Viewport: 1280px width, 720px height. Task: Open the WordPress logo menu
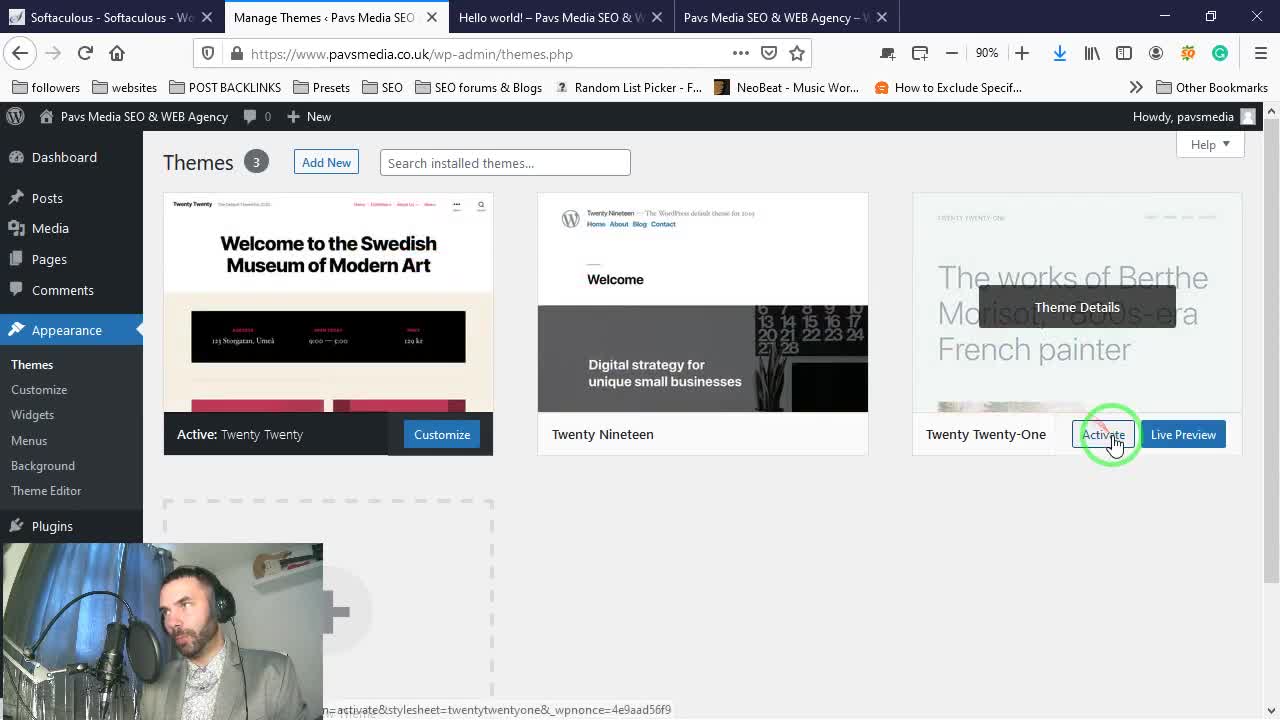coord(15,116)
